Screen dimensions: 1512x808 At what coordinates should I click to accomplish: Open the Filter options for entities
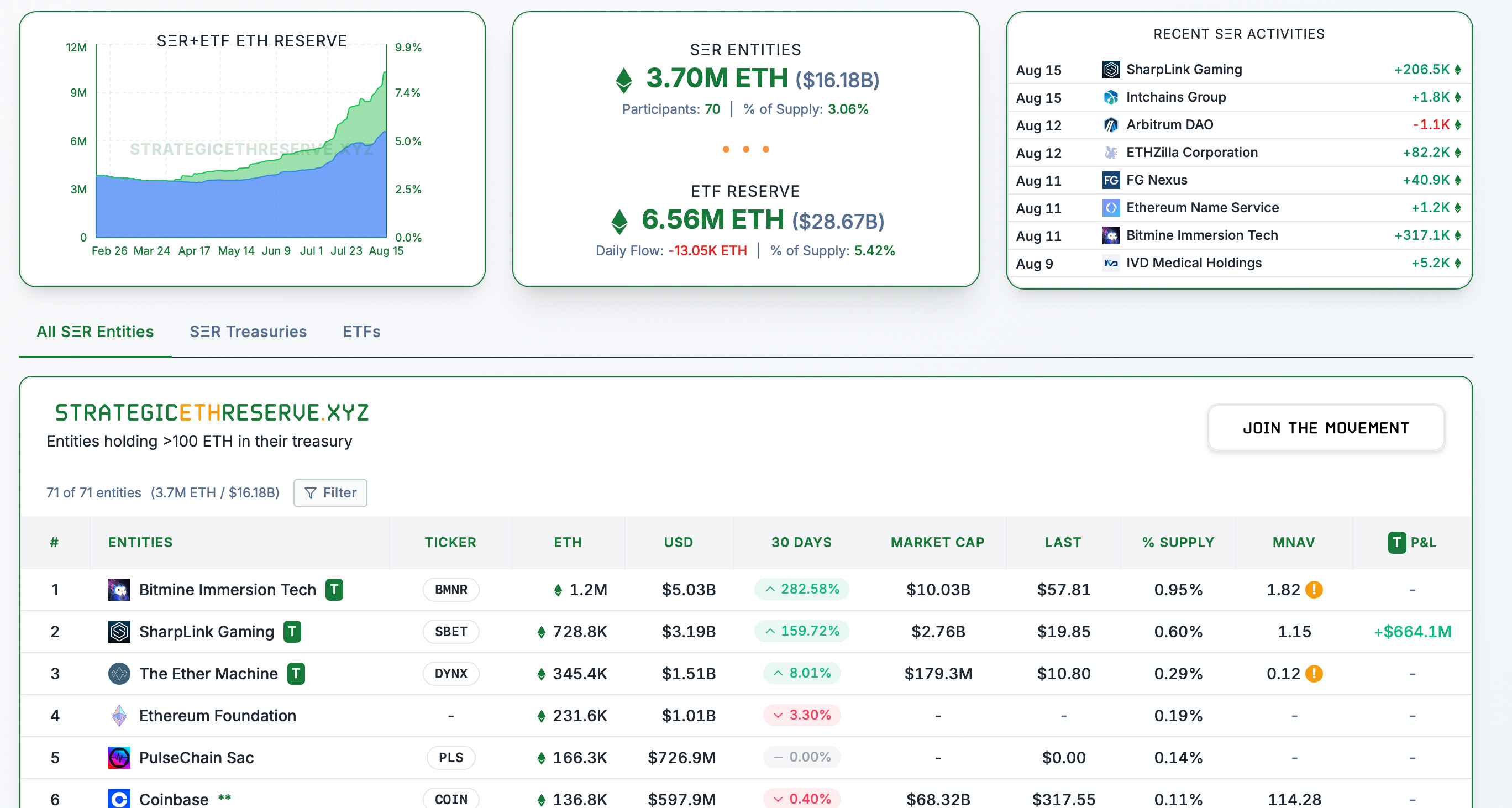(x=330, y=492)
